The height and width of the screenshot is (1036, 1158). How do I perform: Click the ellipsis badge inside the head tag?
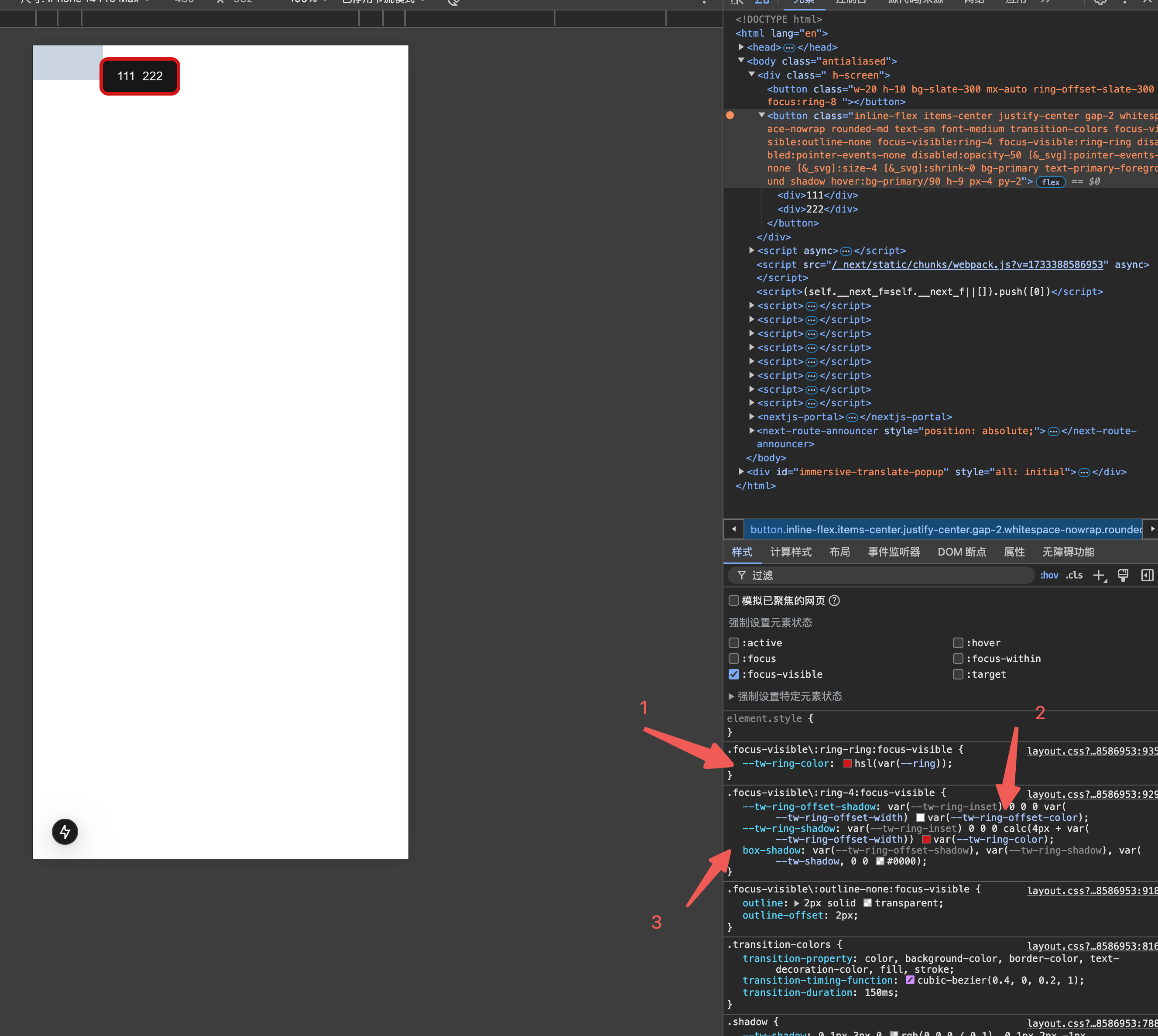click(x=789, y=48)
